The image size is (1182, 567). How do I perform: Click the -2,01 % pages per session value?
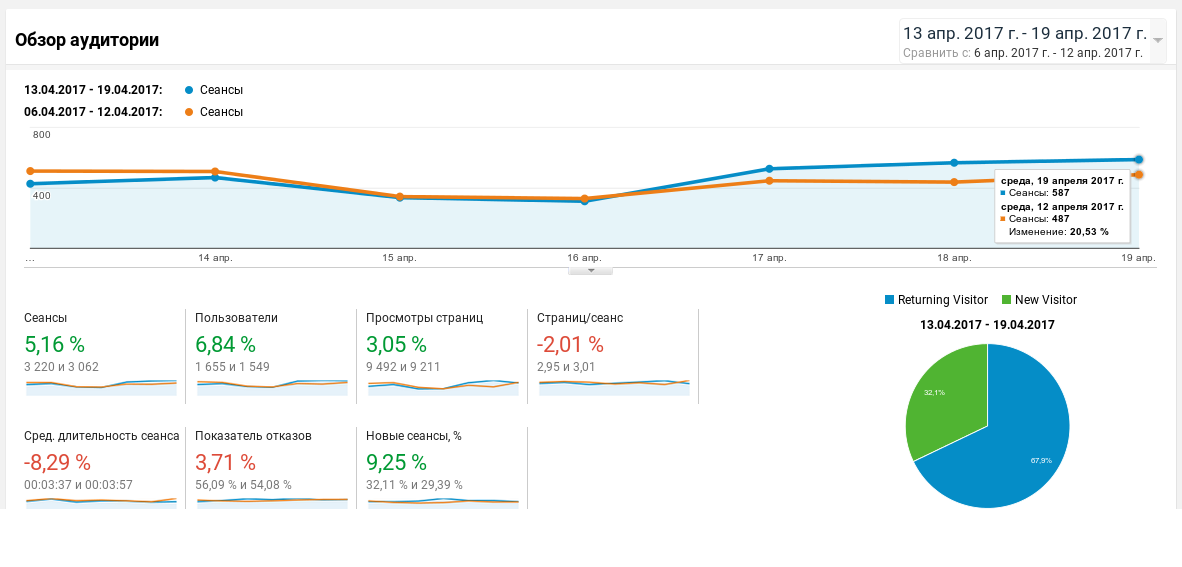click(x=570, y=345)
